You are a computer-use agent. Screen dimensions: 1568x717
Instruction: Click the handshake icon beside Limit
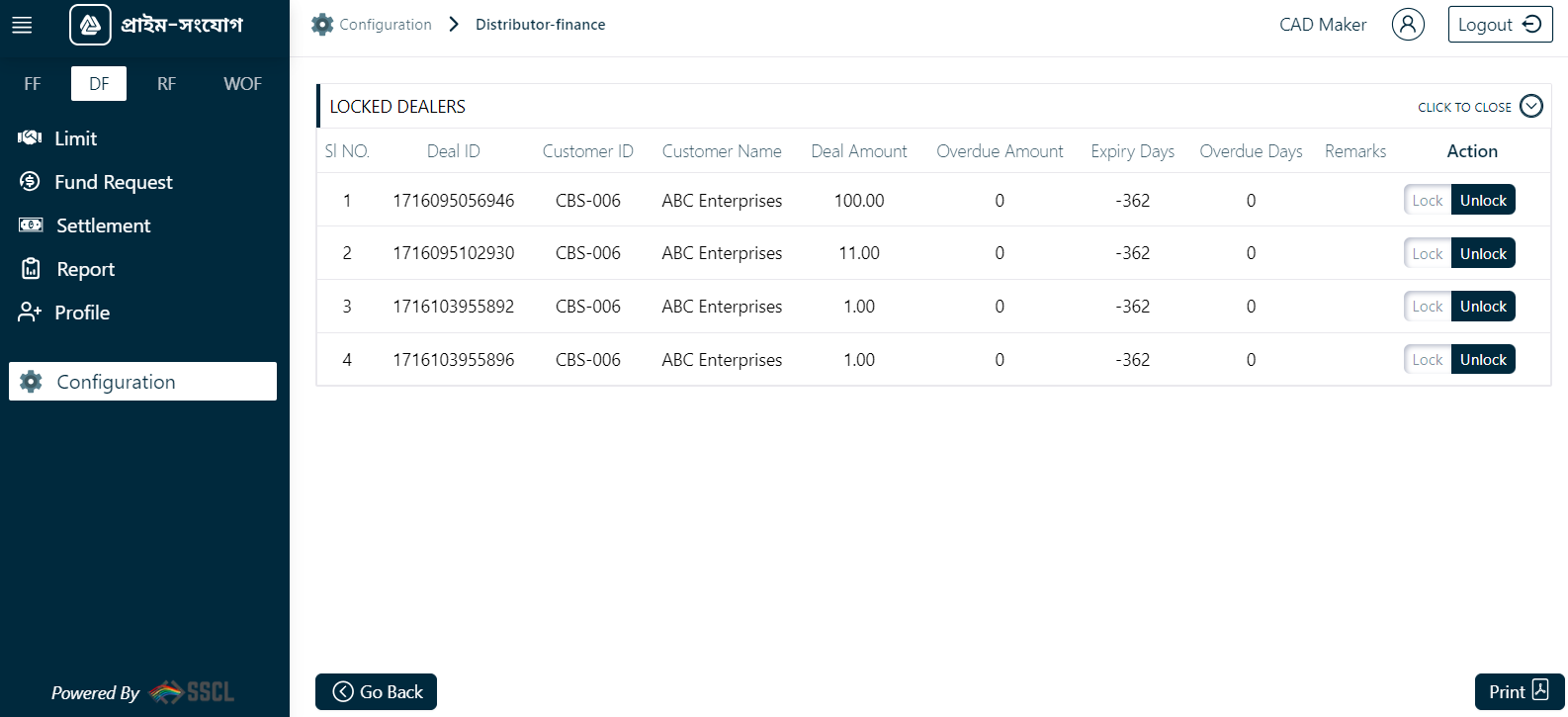pos(30,137)
